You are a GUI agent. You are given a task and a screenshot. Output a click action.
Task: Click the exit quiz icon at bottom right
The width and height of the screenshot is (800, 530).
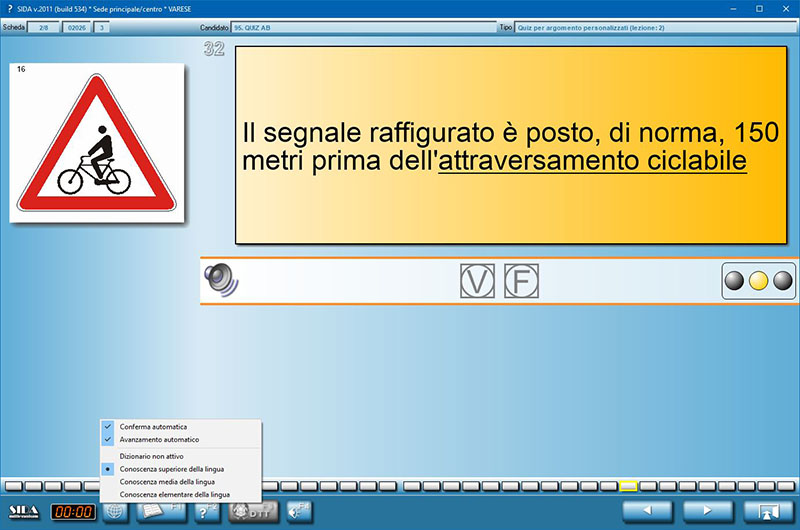767,511
